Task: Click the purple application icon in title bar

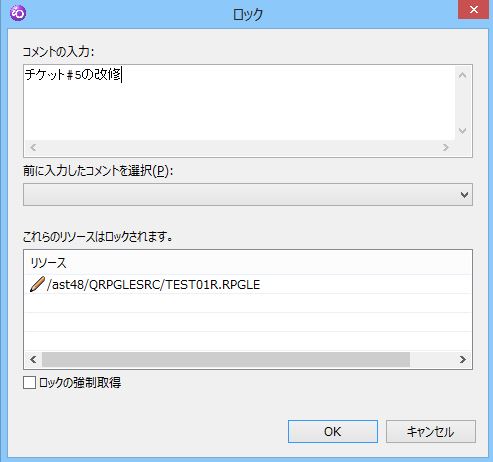Action: pyautogui.click(x=18, y=13)
